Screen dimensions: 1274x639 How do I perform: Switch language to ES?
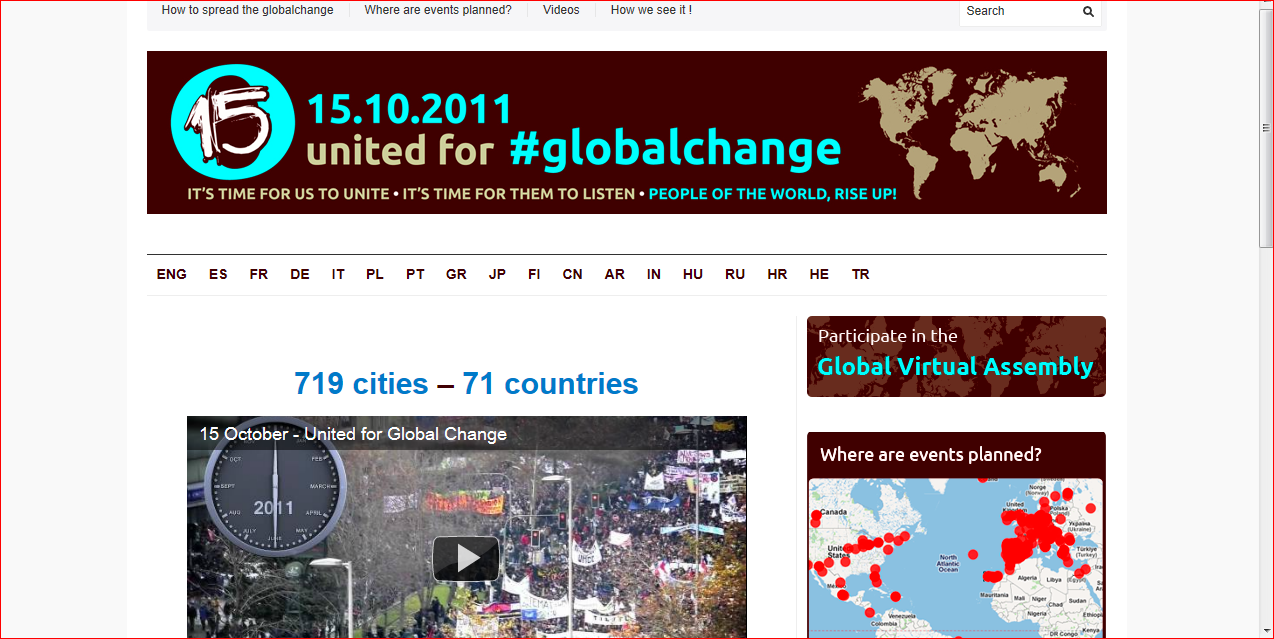click(218, 274)
